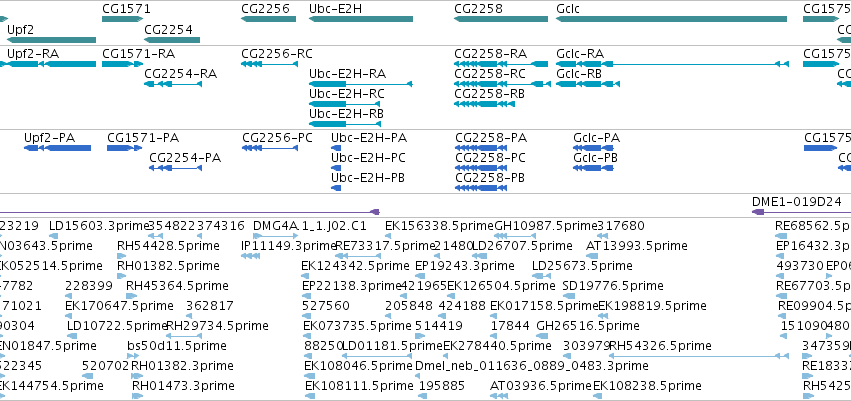851x401 pixels.
Task: Select the LD15603.3prime EST label
Action: click(x=99, y=226)
